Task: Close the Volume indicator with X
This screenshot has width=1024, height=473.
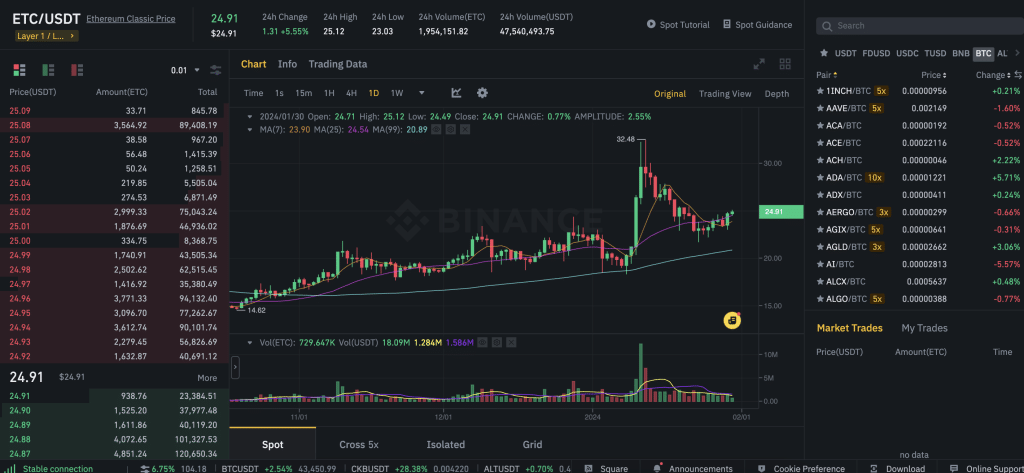Action: [511, 342]
